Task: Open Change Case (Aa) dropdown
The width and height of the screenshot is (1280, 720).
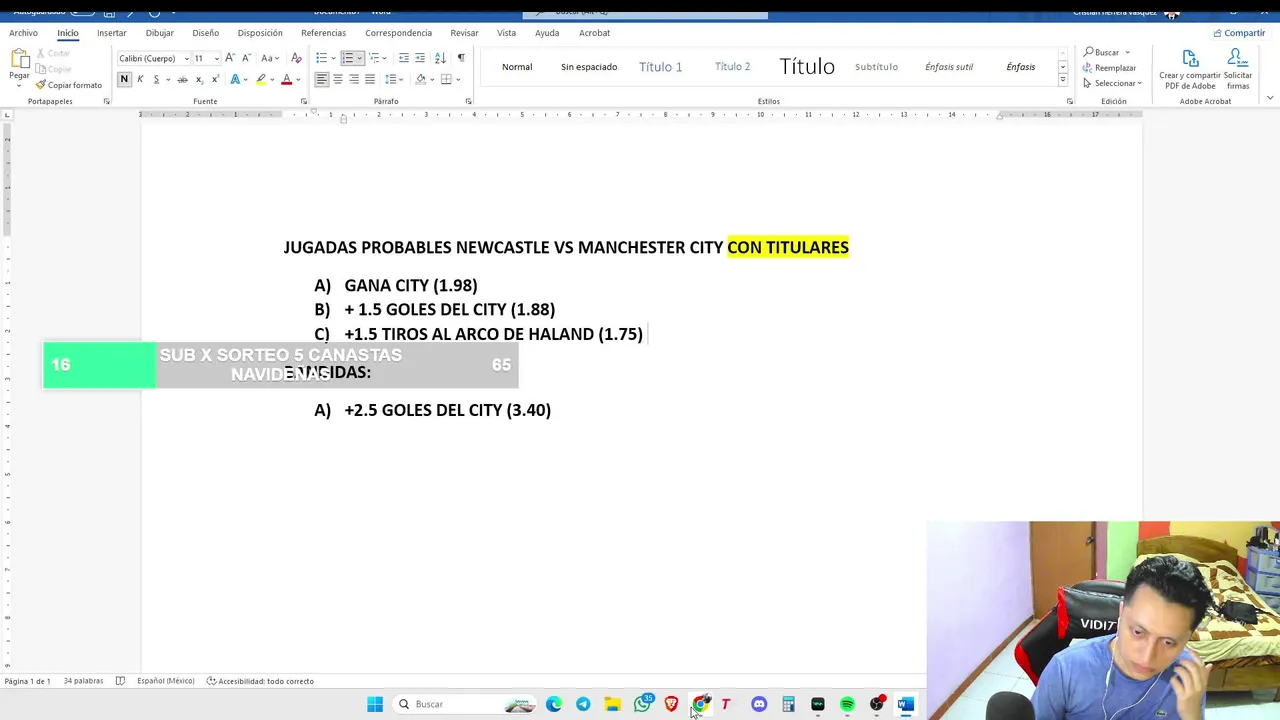Action: (x=270, y=58)
